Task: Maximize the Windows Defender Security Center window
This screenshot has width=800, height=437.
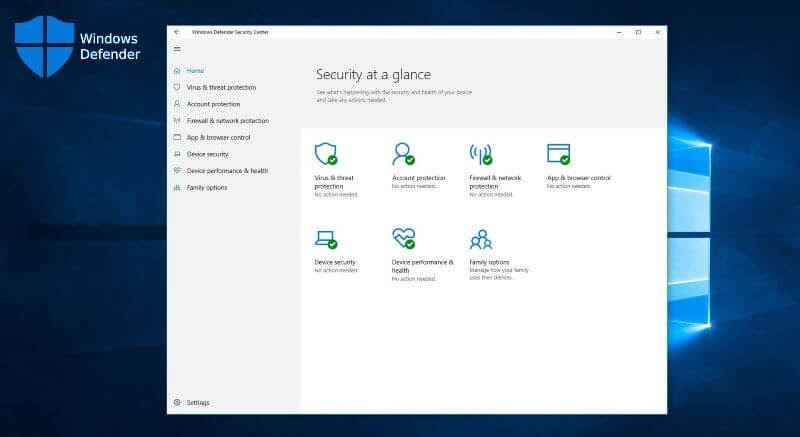Action: click(638, 32)
